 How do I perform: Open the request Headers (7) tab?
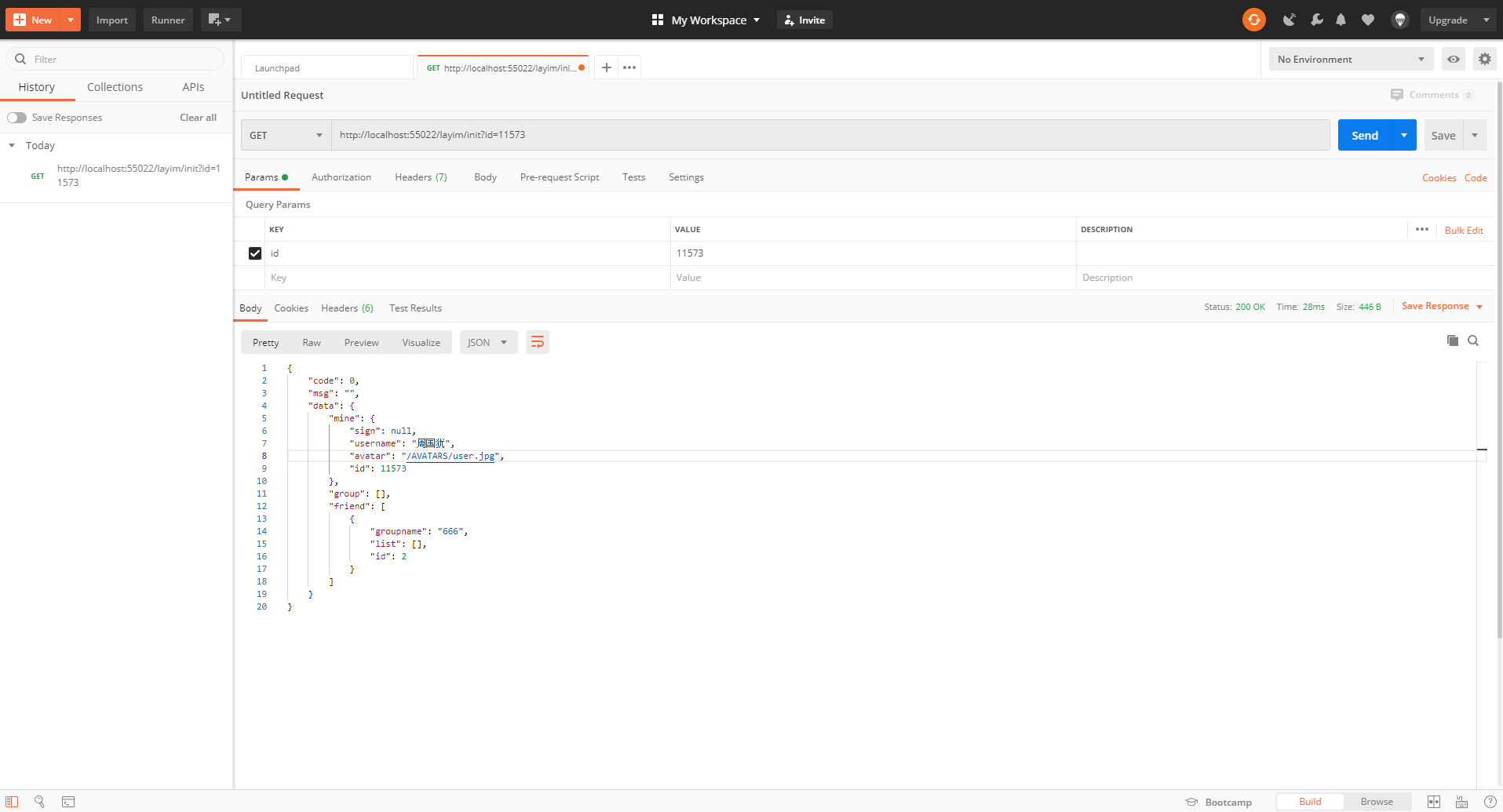(421, 177)
